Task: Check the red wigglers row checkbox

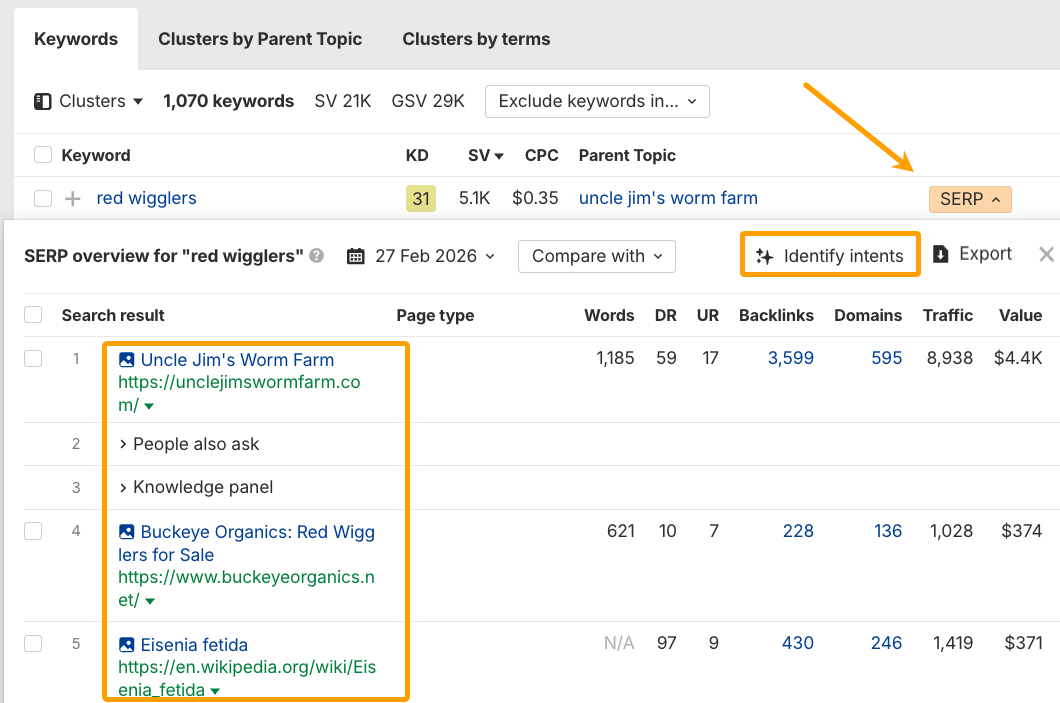Action: tap(43, 198)
